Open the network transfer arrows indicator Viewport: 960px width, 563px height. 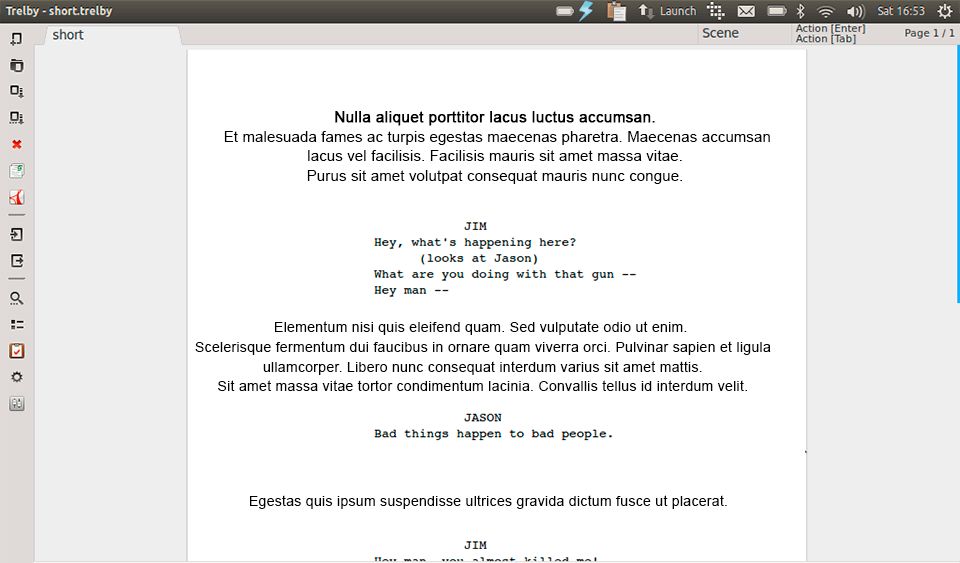pos(646,11)
